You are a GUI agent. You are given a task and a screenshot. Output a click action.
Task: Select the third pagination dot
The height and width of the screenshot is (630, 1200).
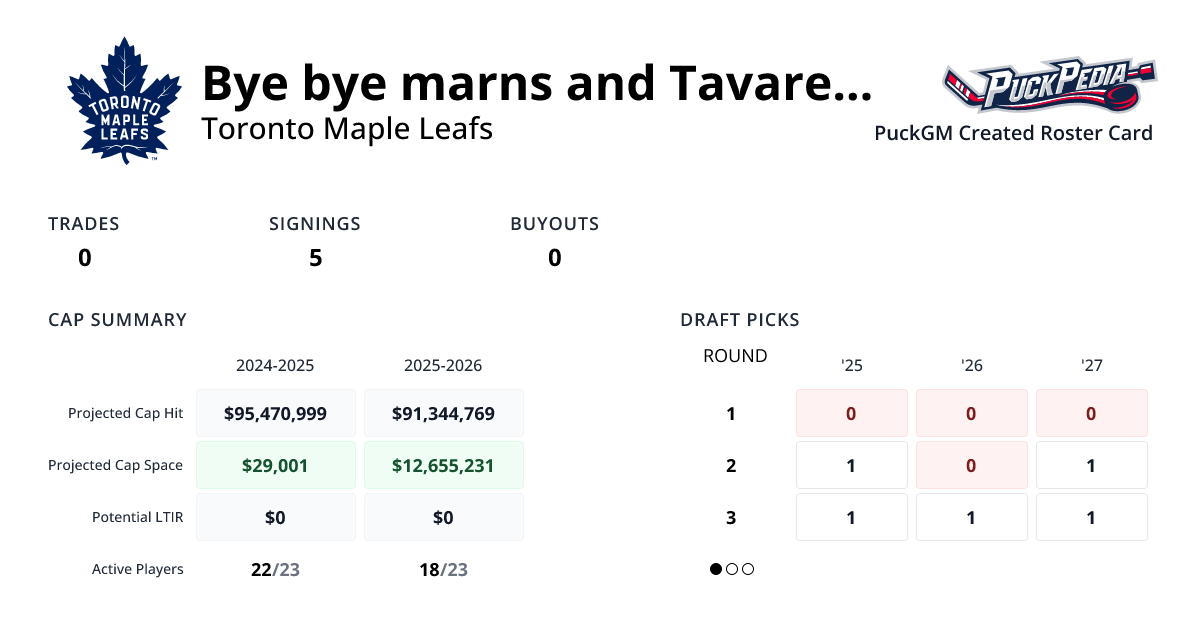[x=748, y=569]
